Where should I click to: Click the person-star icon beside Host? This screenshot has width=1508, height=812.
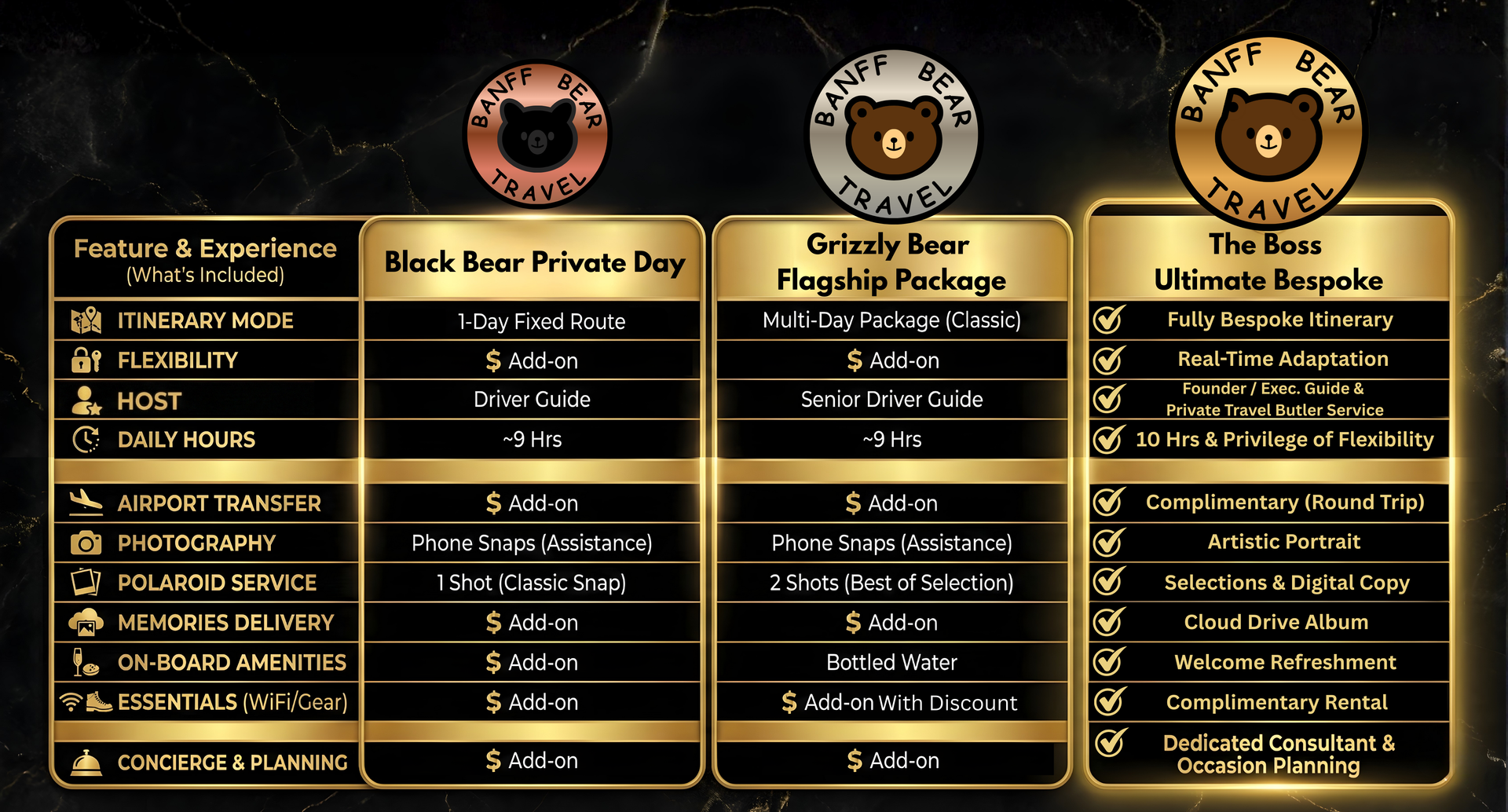pos(86,401)
